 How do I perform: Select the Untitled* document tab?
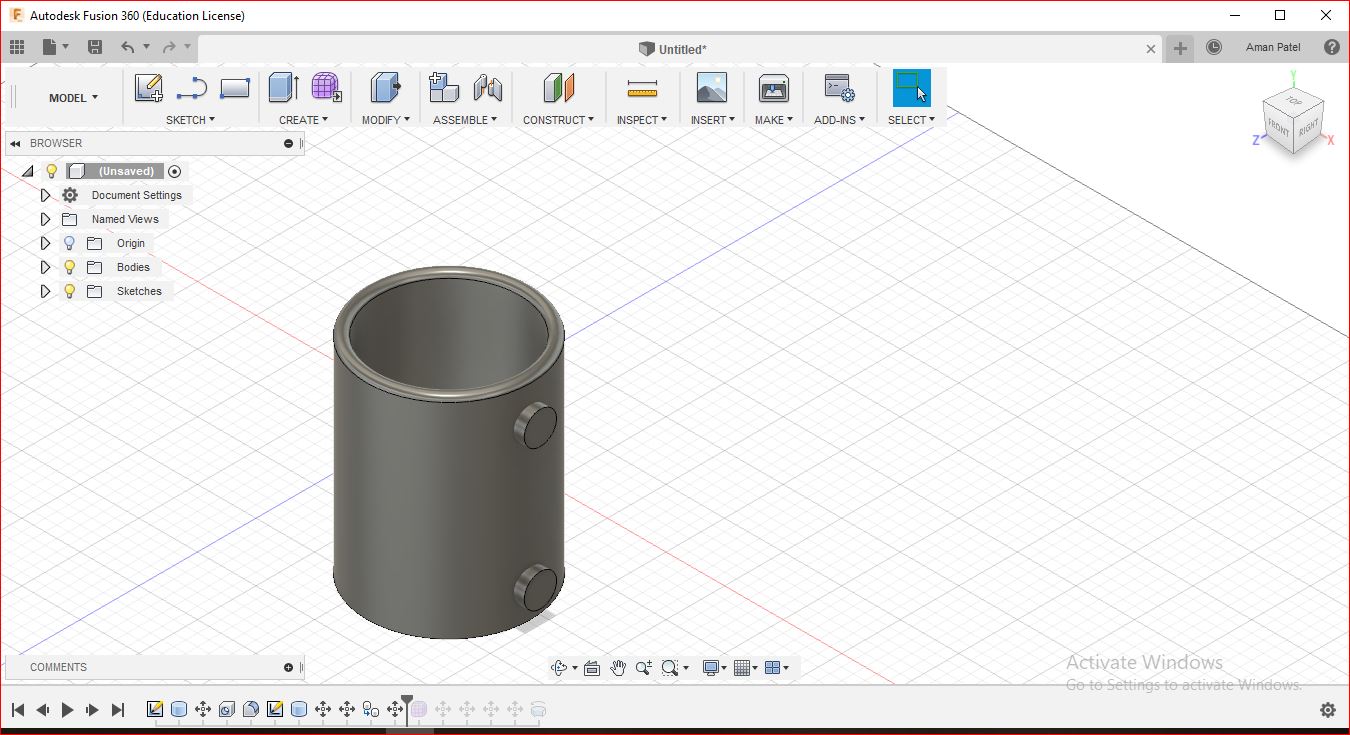coord(673,49)
